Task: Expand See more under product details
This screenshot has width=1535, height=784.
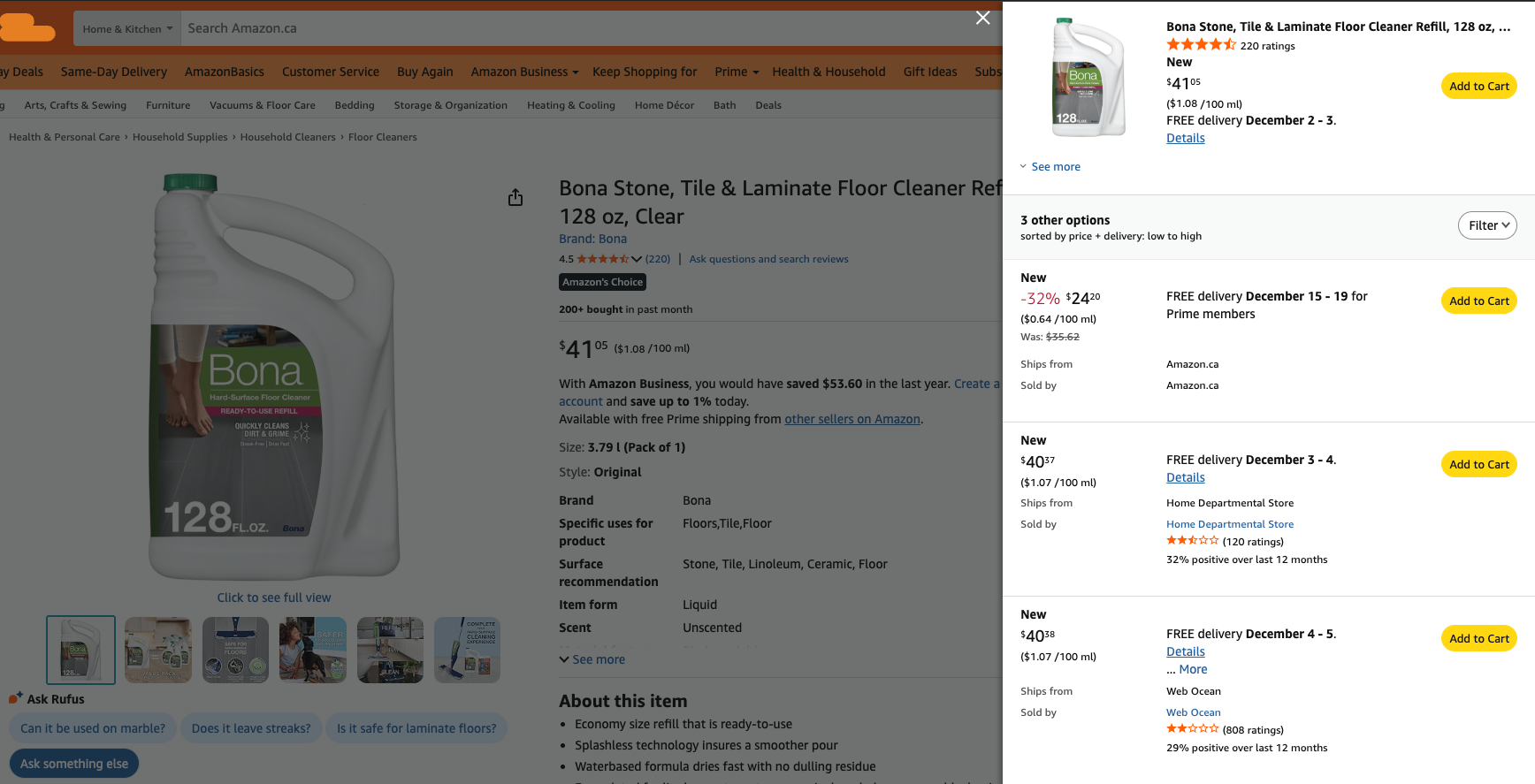Action: (x=592, y=659)
